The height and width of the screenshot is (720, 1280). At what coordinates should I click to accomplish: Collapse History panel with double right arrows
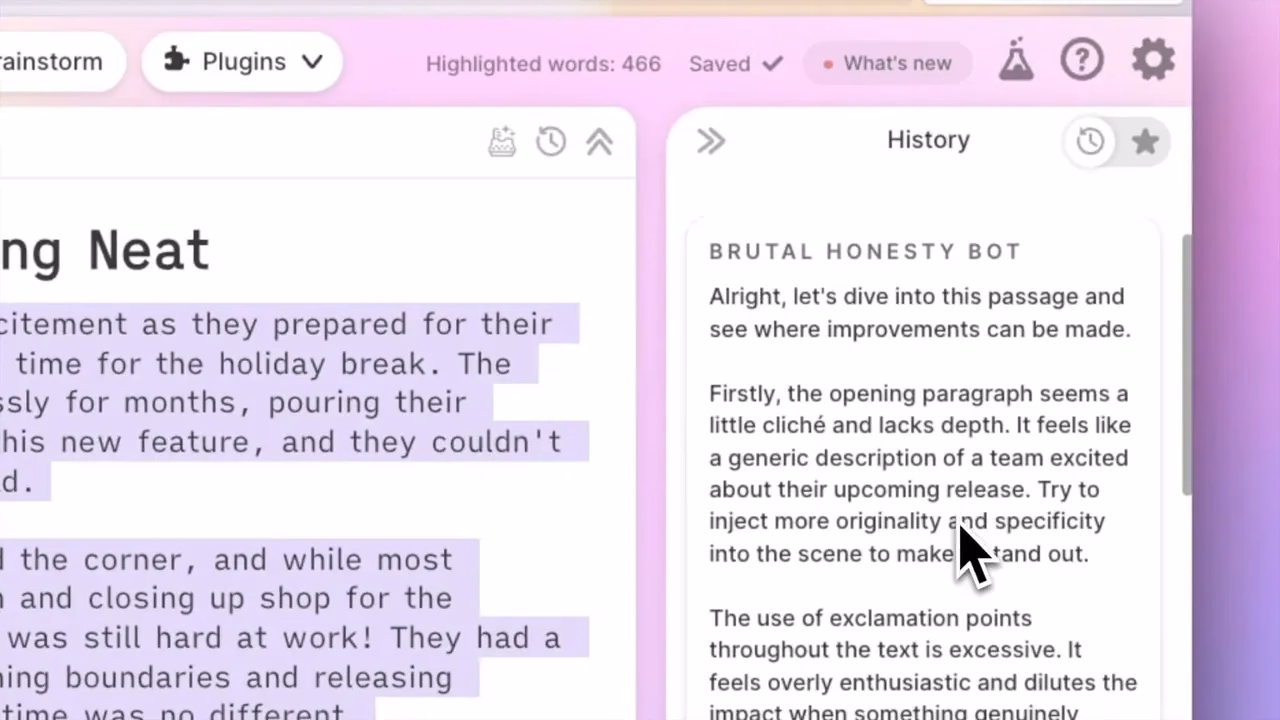point(711,141)
